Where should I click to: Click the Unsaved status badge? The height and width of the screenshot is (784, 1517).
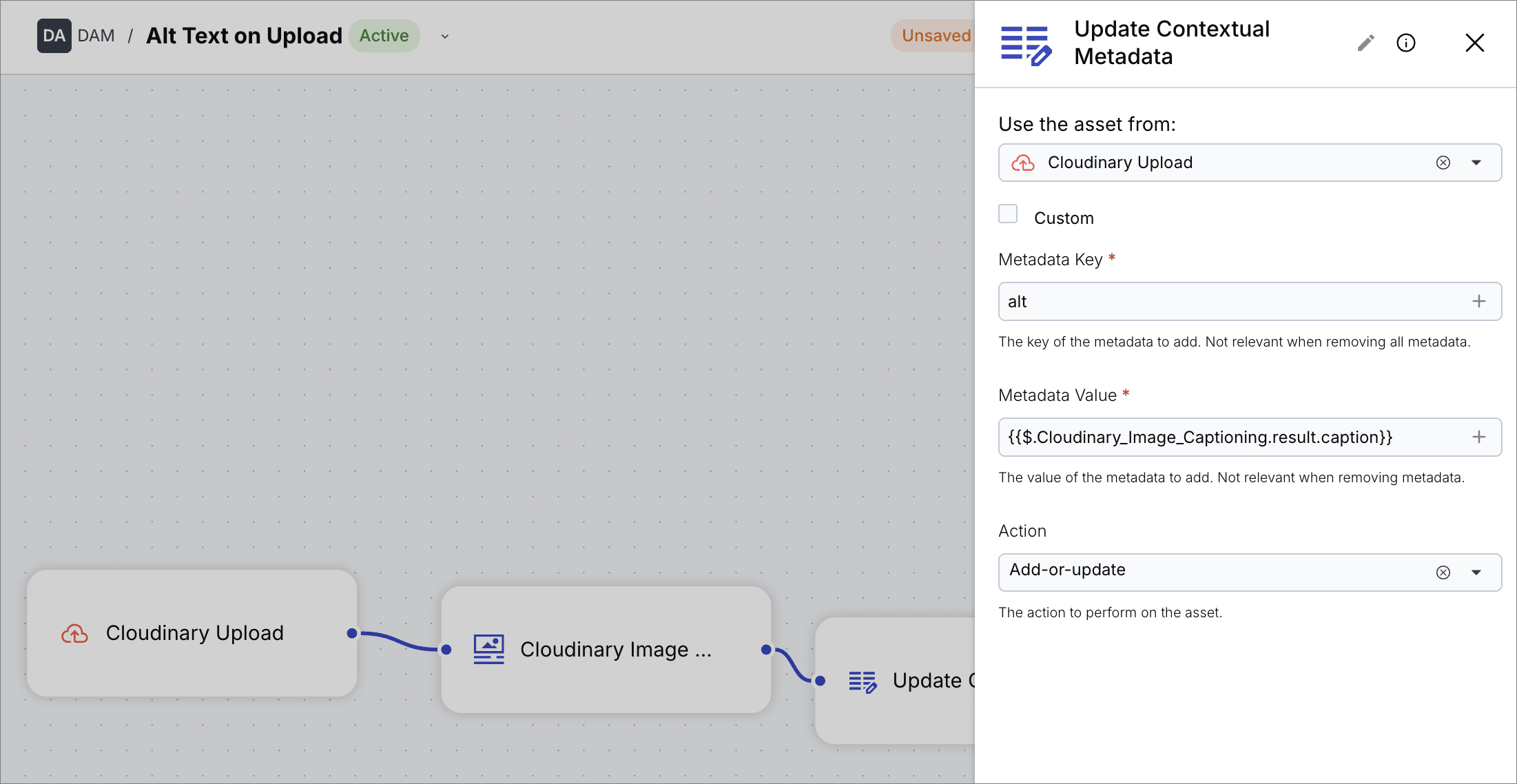click(933, 36)
